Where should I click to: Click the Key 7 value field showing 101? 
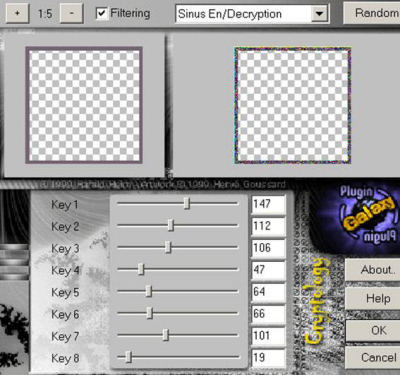(x=268, y=336)
